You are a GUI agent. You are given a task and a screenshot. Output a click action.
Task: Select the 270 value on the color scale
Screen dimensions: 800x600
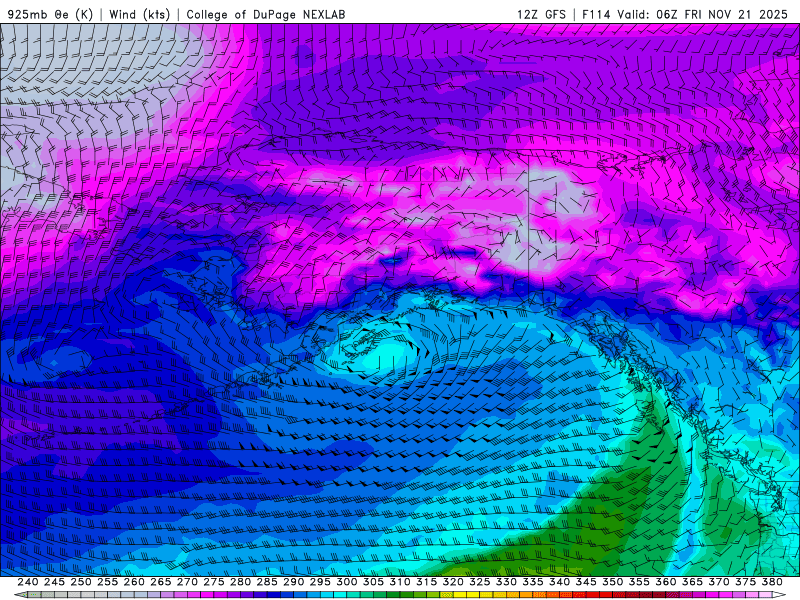pyautogui.click(x=187, y=582)
